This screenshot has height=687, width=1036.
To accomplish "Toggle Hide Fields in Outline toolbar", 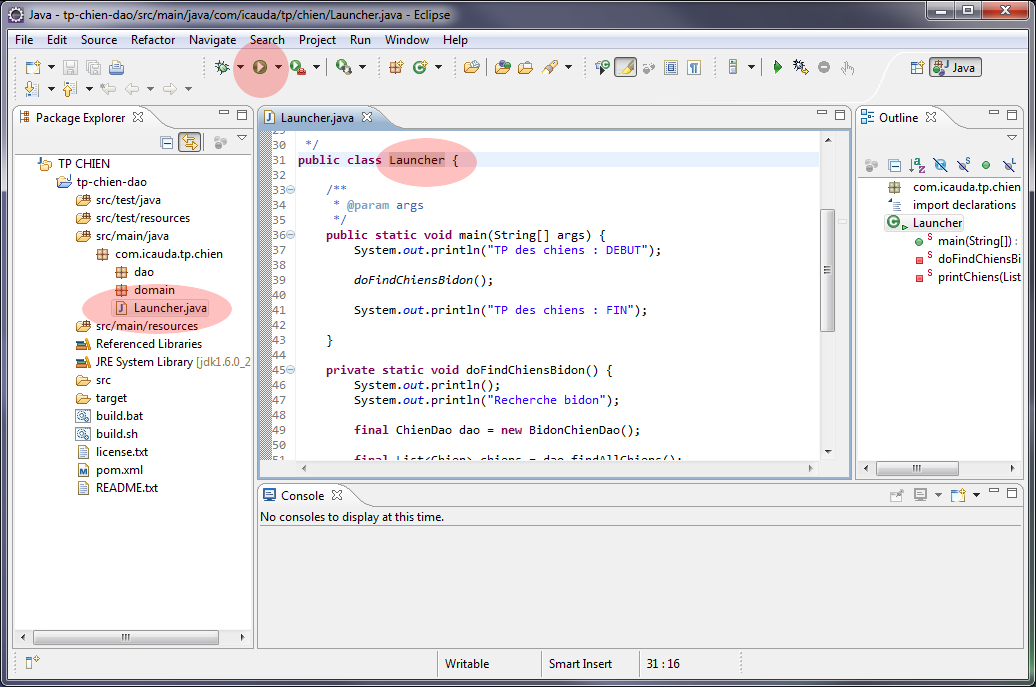I will tap(940, 165).
